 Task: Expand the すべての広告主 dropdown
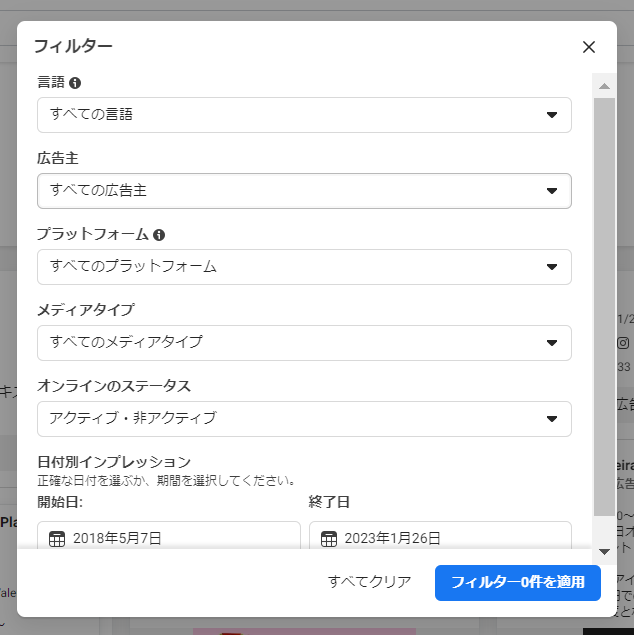point(304,191)
